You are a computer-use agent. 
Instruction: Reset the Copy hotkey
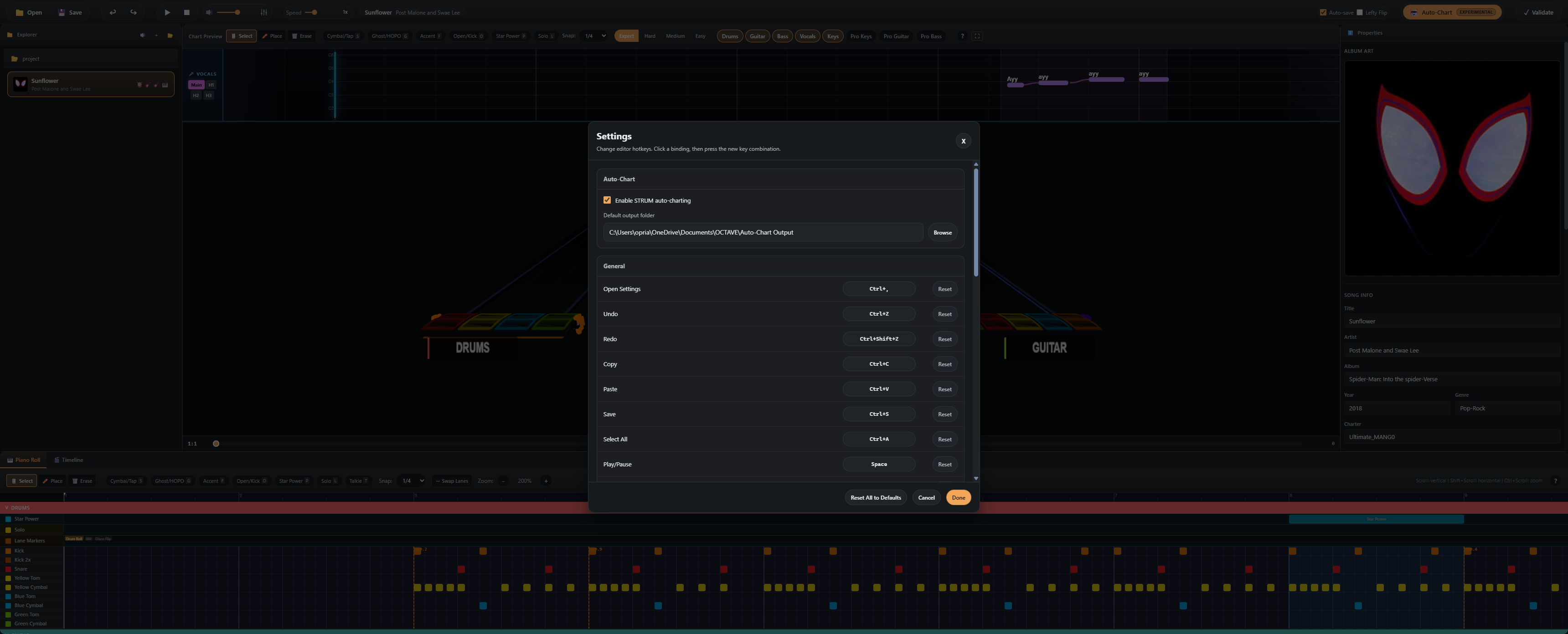tap(944, 364)
